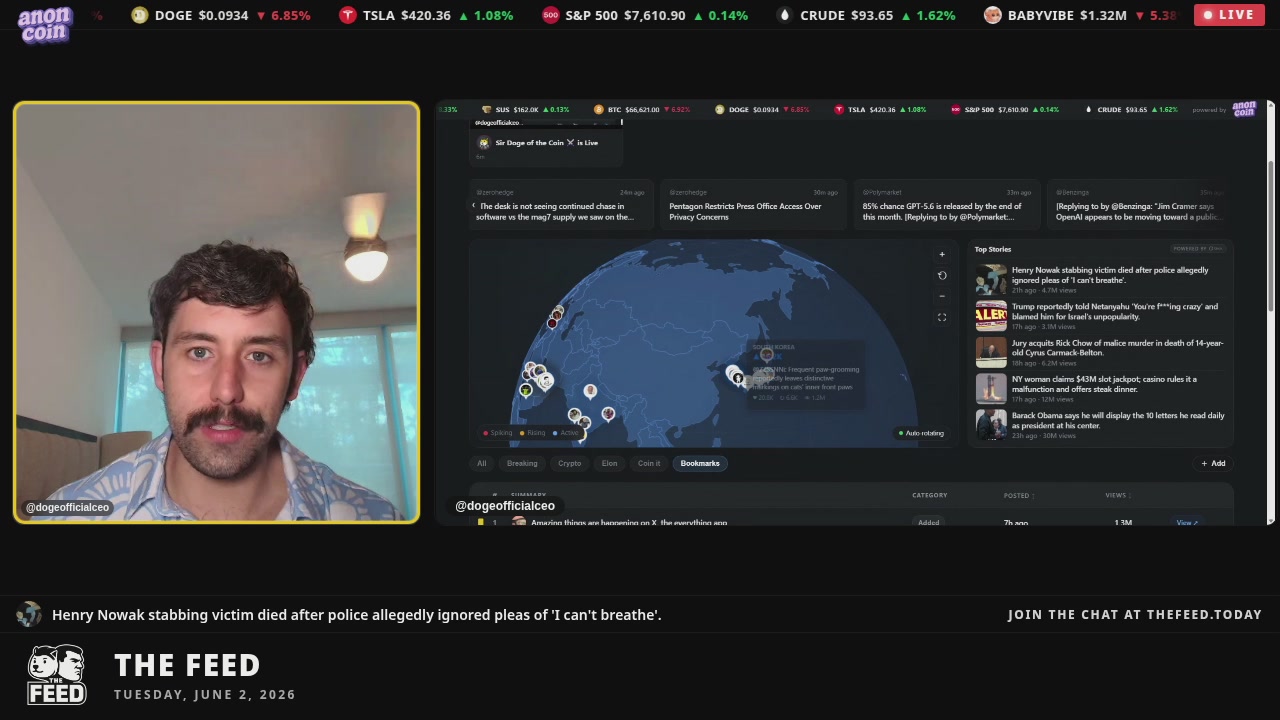This screenshot has width=1280, height=720.
Task: Click the Added category badge in row 1
Action: (928, 522)
